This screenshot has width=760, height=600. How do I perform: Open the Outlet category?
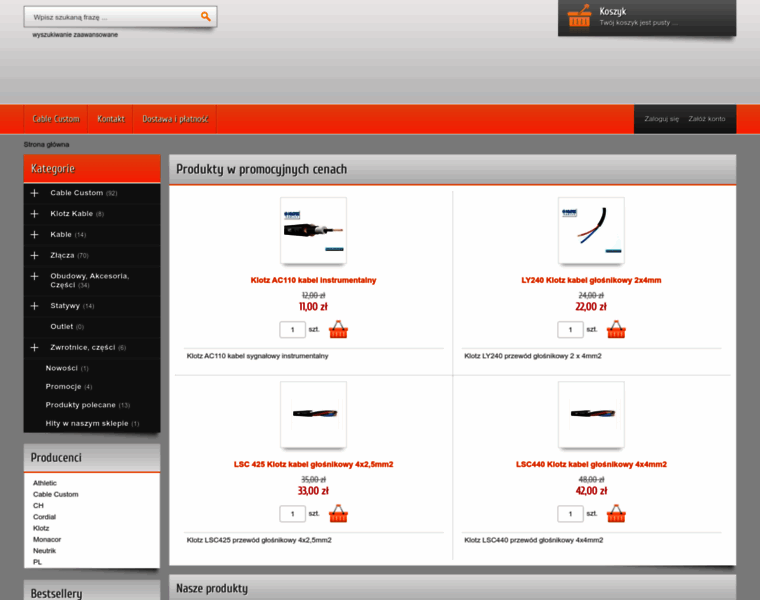[62, 327]
